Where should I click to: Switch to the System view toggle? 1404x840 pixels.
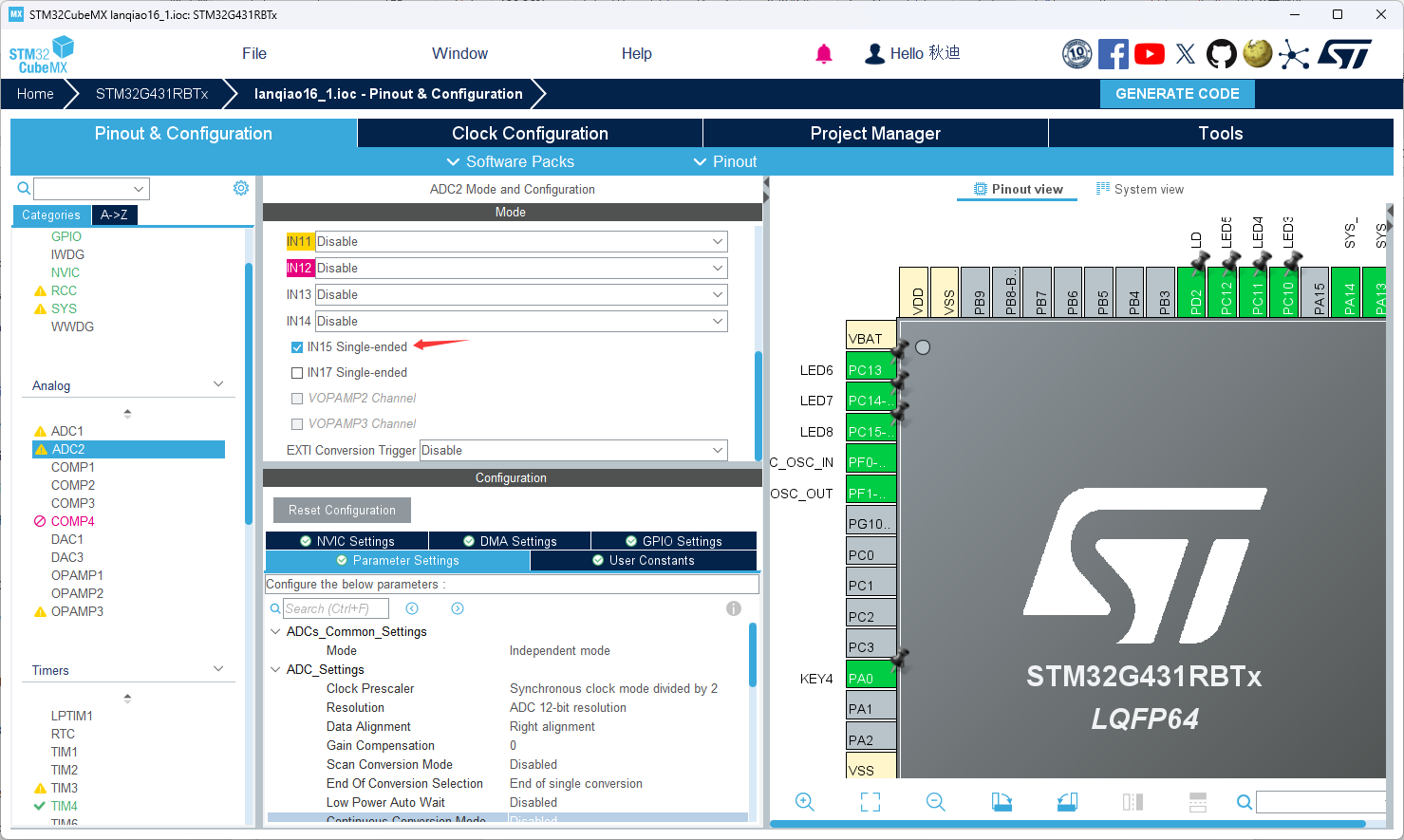click(1140, 189)
